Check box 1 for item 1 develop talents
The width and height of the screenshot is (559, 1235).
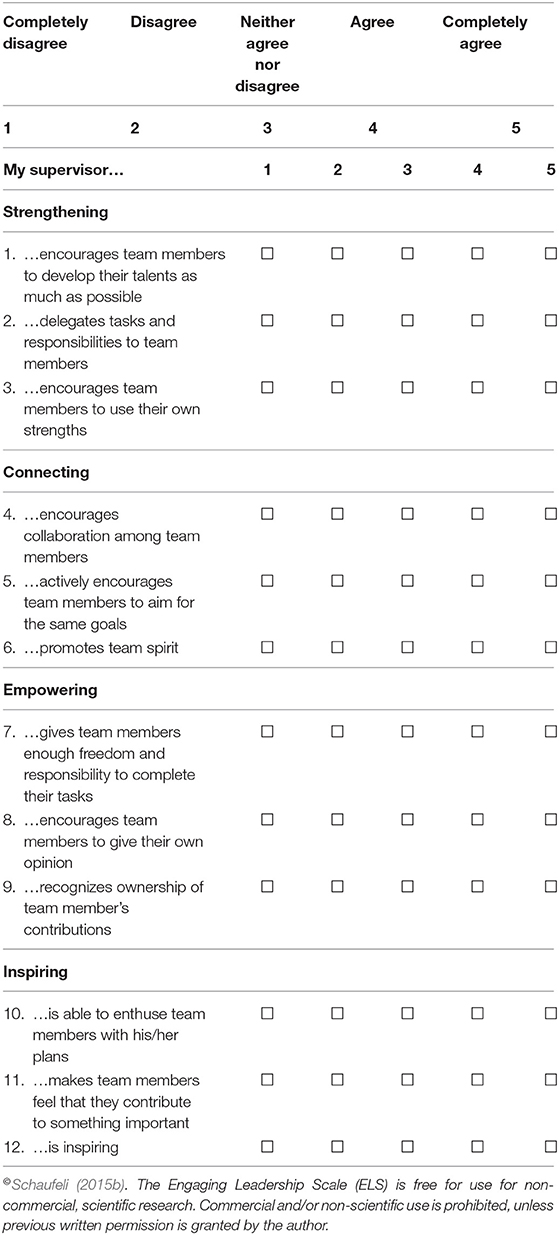click(x=267, y=254)
